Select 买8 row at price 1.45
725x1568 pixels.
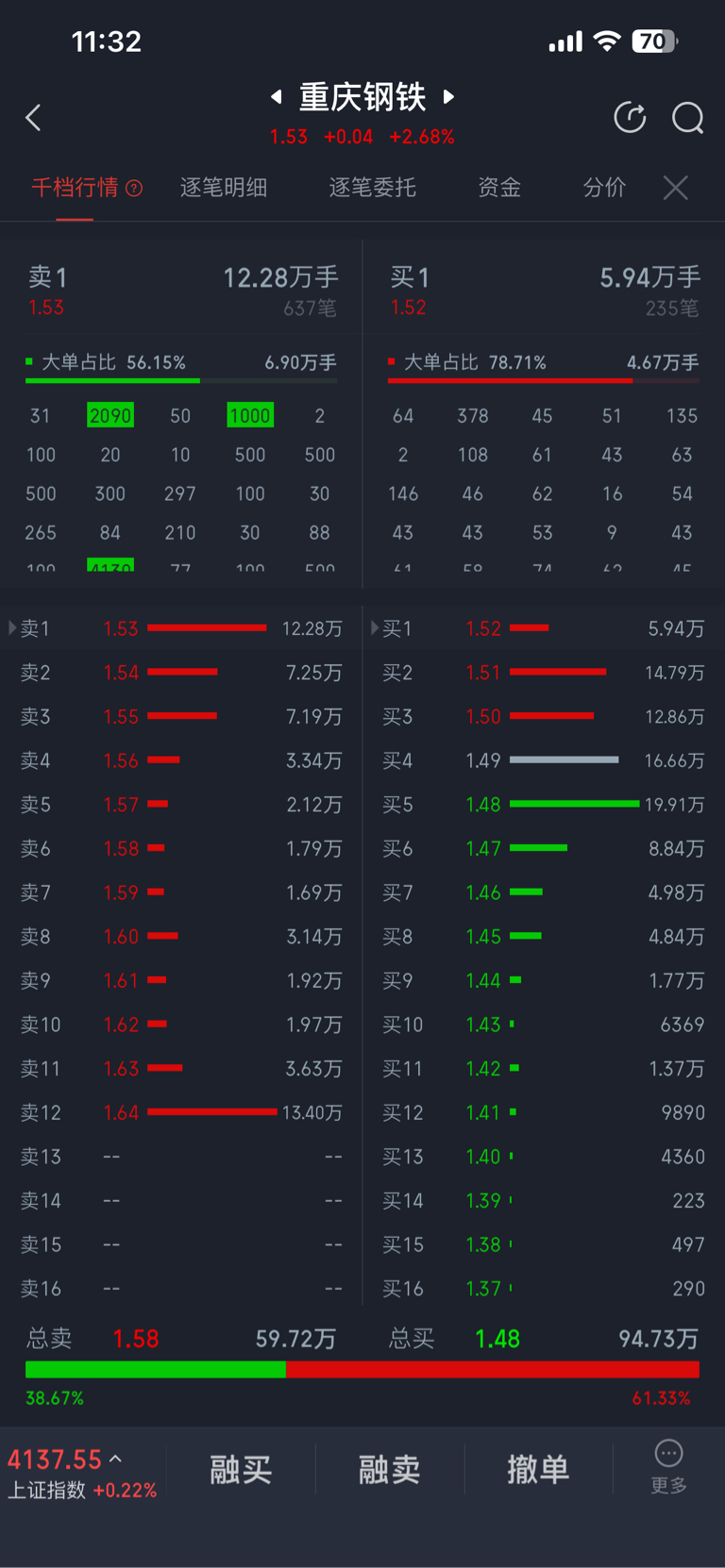(544, 936)
